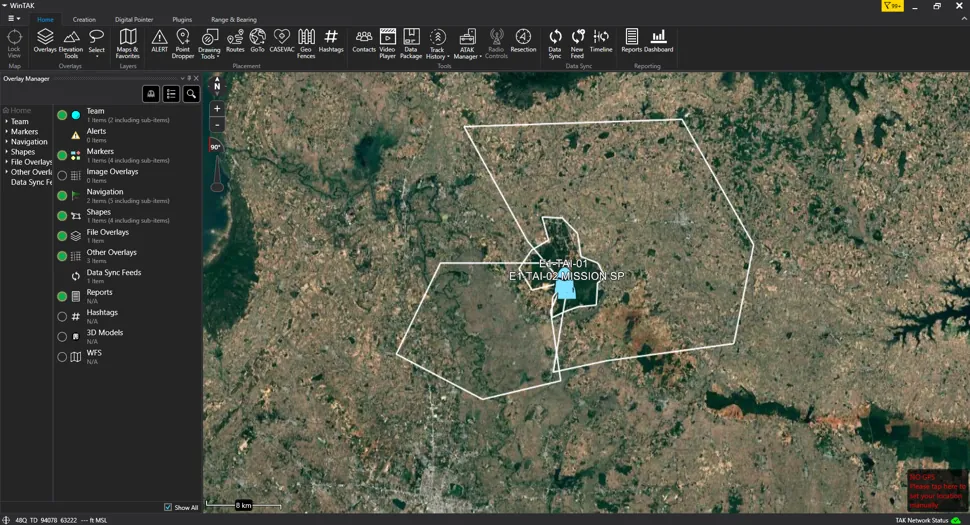Open Contacts list
970x525 pixels.
click(364, 41)
